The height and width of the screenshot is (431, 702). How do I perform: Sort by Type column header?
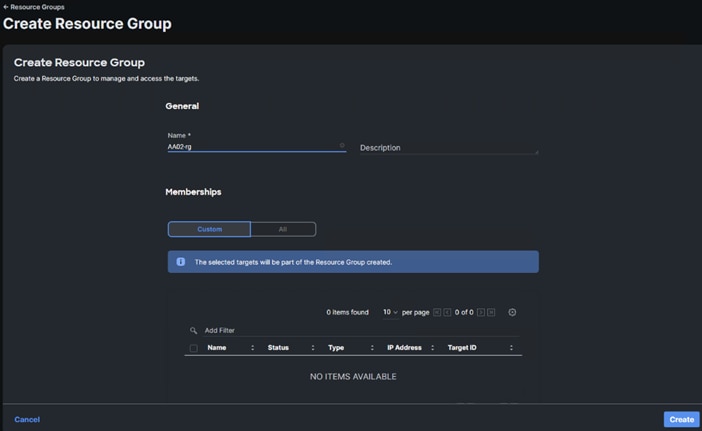click(336, 348)
